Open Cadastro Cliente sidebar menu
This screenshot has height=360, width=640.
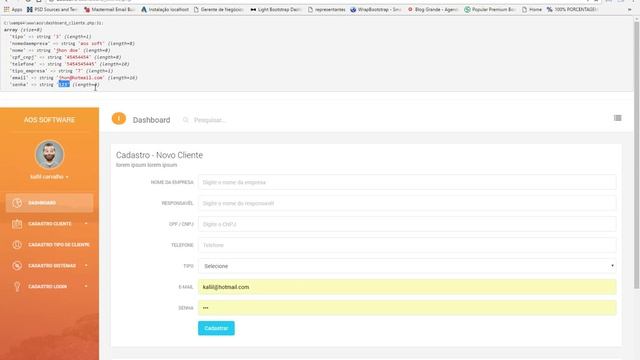(49, 224)
